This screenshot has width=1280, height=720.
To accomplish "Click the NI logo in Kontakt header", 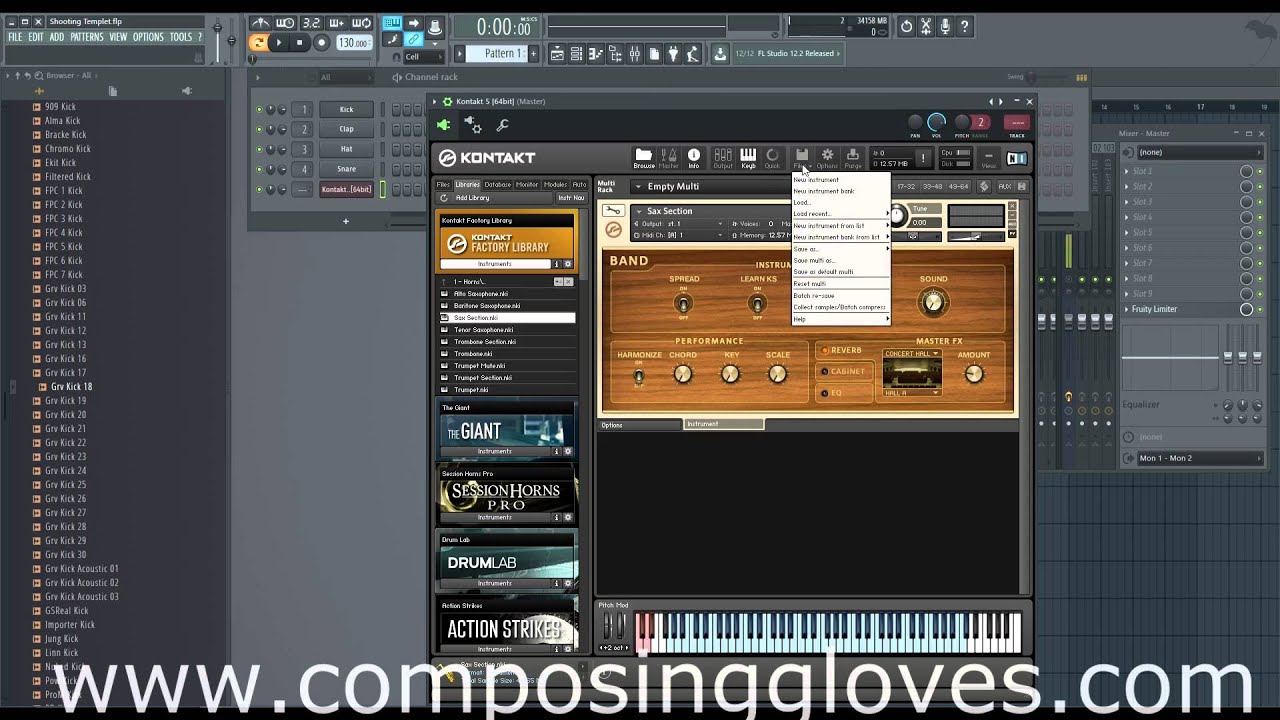I will 1017,158.
